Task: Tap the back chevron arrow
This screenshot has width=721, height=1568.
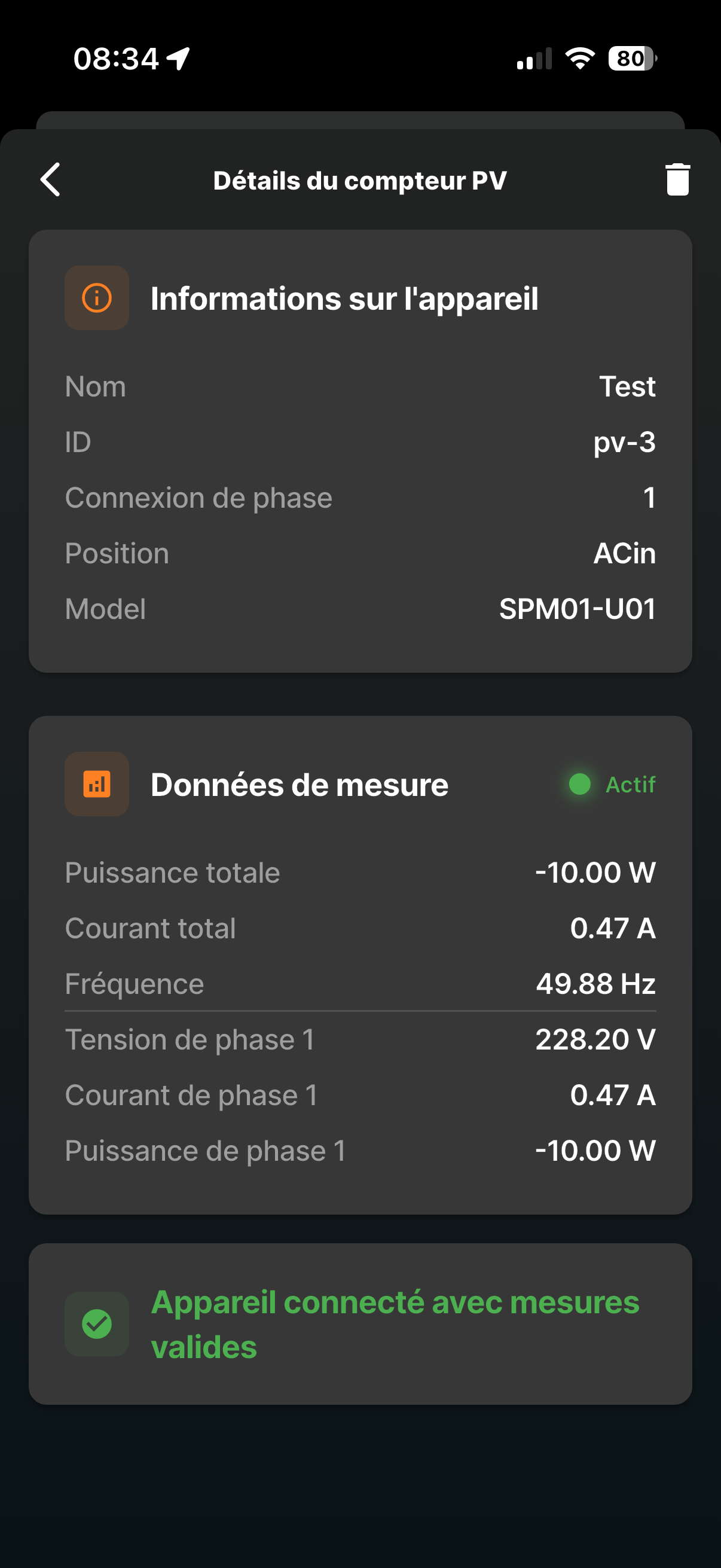Action: (x=50, y=179)
